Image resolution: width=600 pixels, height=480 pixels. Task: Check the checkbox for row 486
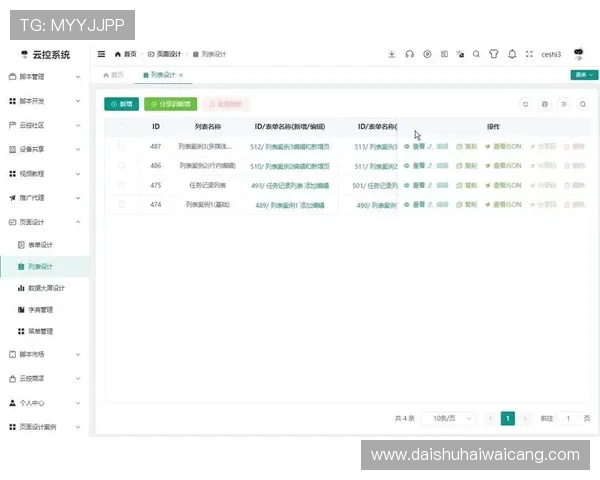point(121,165)
